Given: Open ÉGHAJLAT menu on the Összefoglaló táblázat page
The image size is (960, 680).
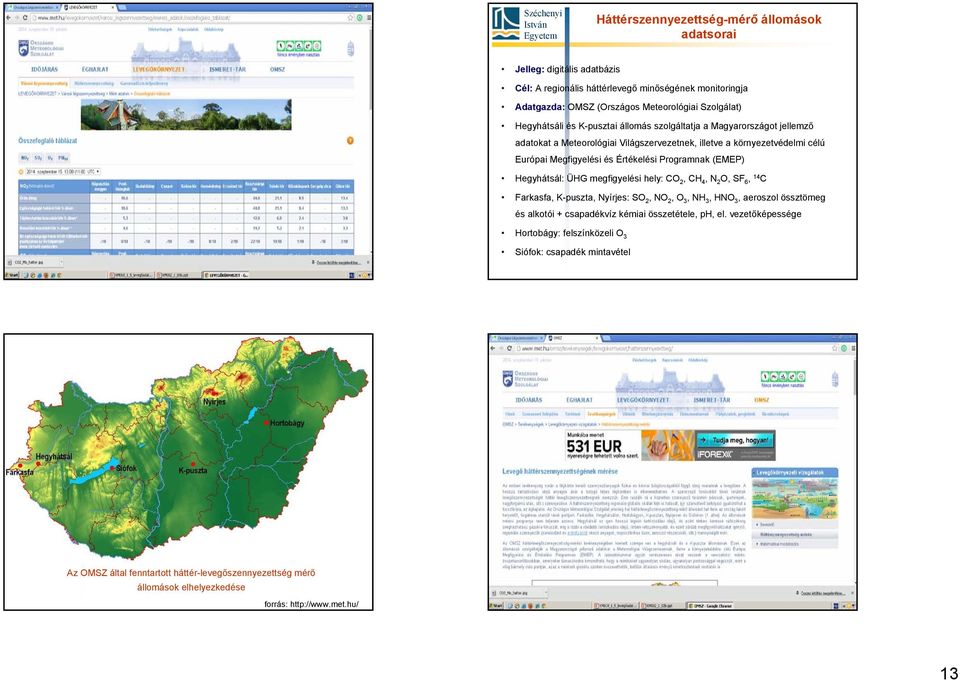Looking at the screenshot, I should [x=96, y=69].
